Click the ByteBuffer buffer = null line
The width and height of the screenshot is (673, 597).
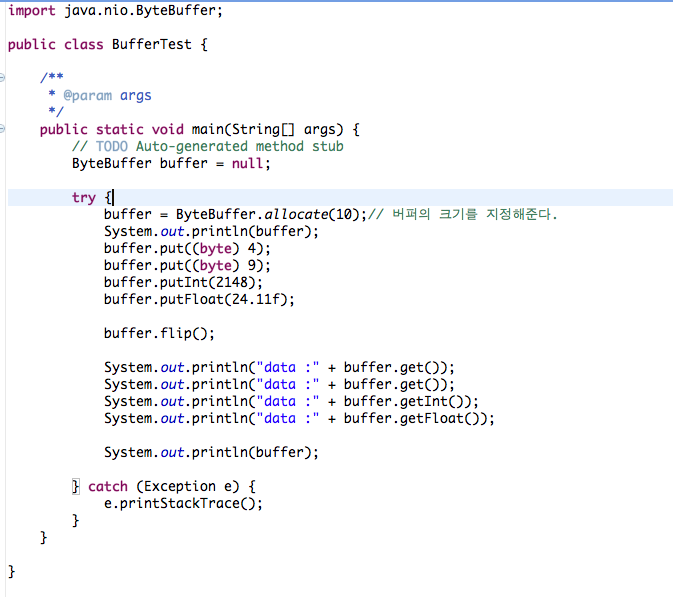coord(171,164)
